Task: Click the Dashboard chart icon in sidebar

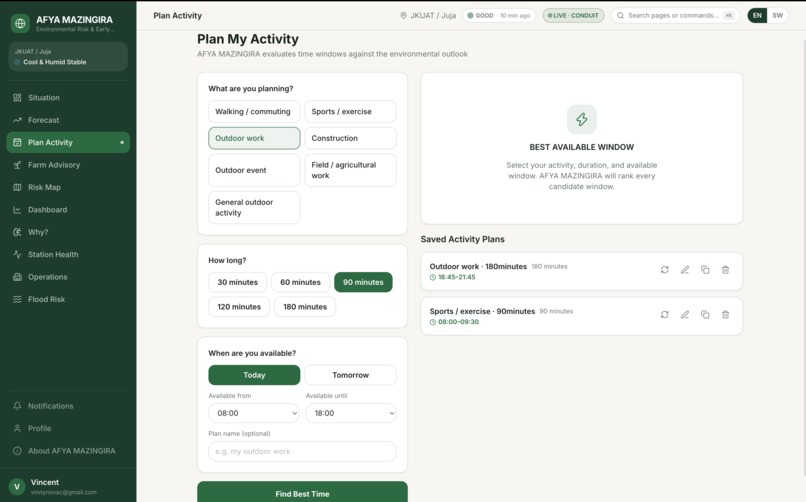Action: pos(17,210)
